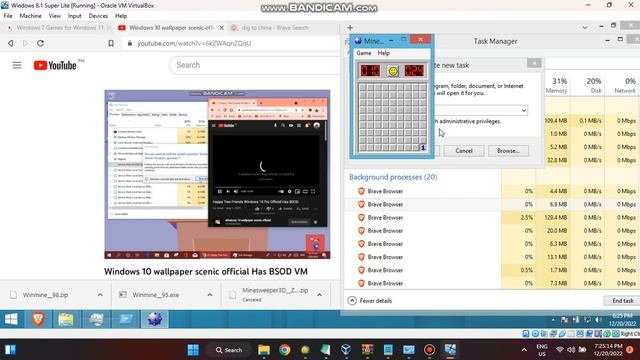Click Browse... in Create new task dialog
The height and width of the screenshot is (360, 640).
pyautogui.click(x=508, y=151)
